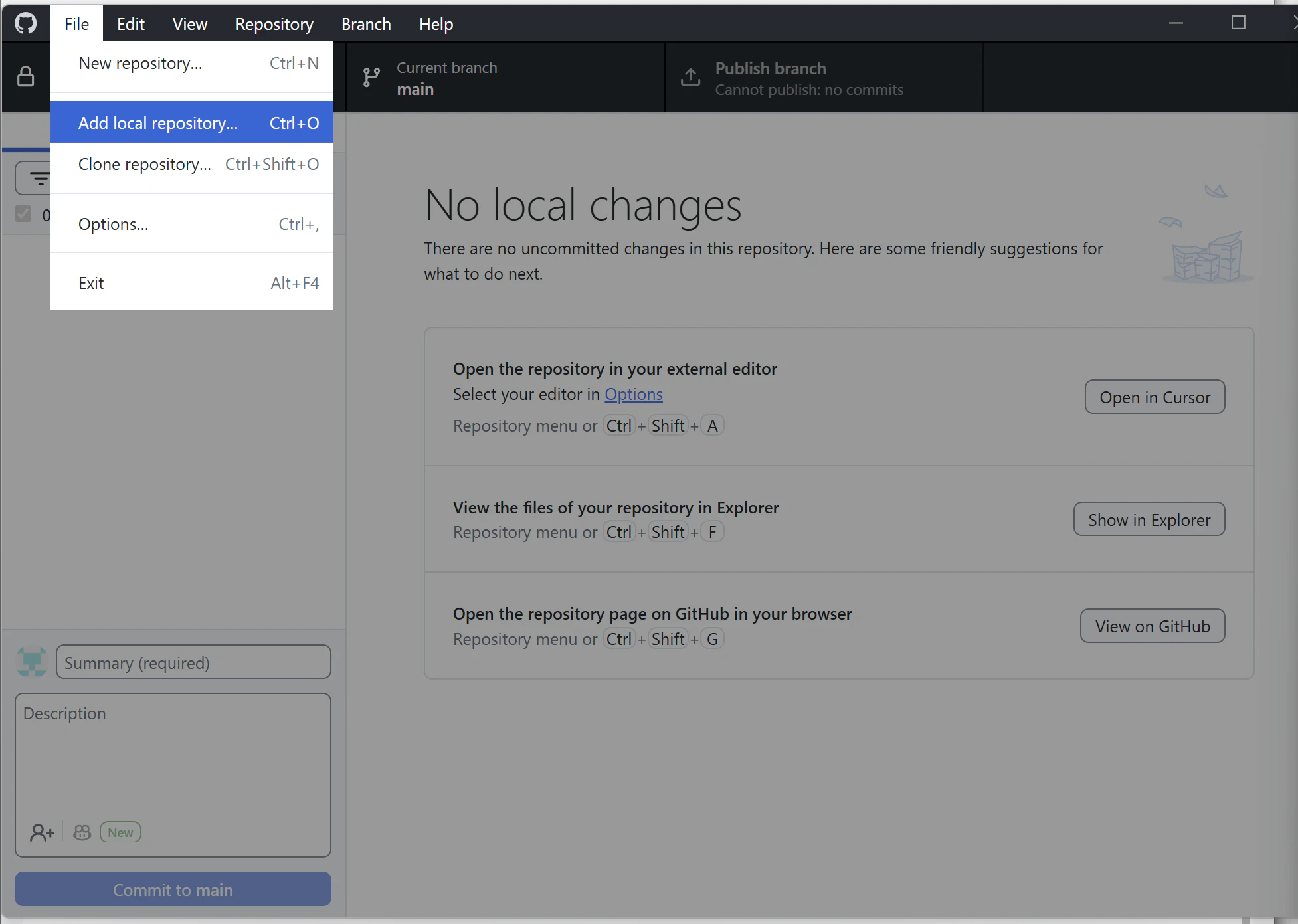Click the Publish branch upload arrow icon

pos(690,78)
